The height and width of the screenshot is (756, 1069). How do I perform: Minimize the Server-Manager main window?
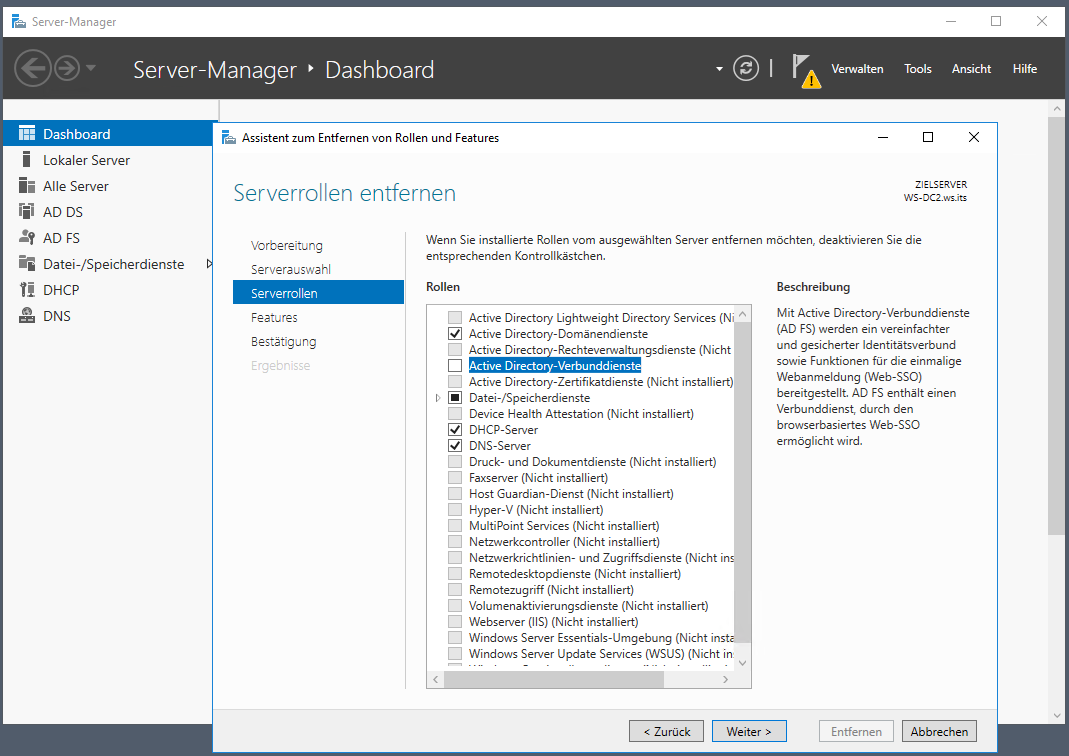(951, 22)
